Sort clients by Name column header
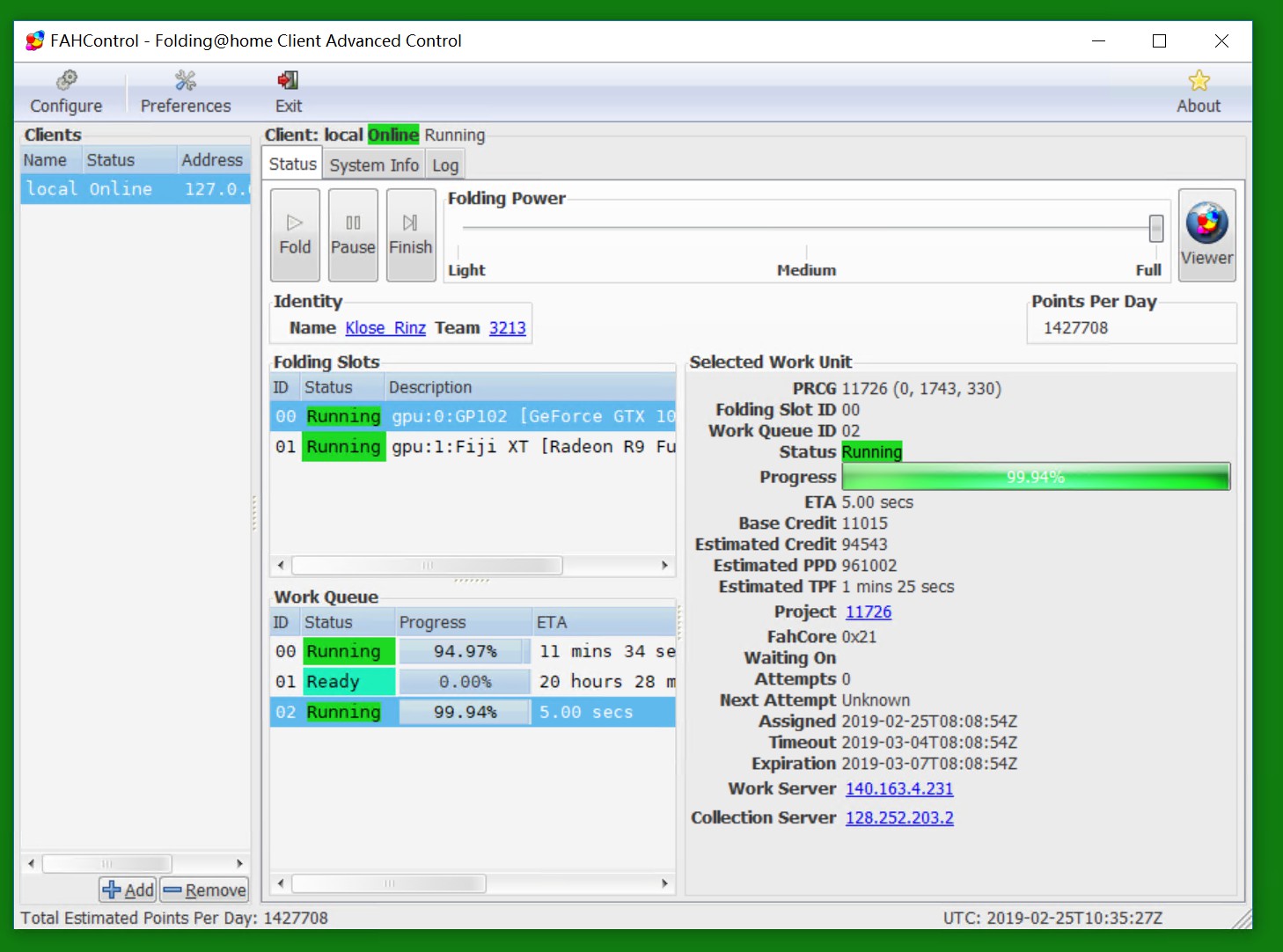1283x952 pixels. (51, 160)
